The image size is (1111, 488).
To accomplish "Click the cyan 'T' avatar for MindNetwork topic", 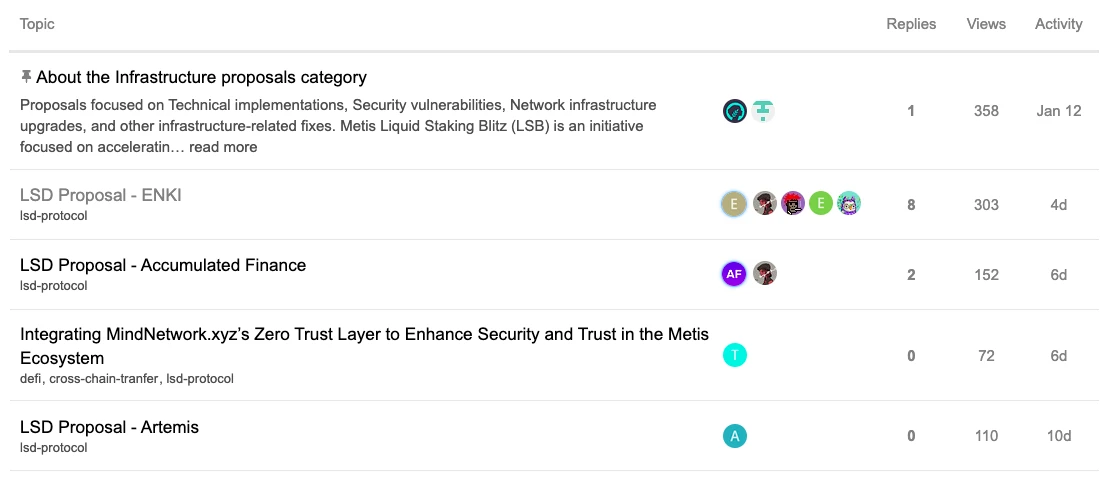I will click(735, 355).
